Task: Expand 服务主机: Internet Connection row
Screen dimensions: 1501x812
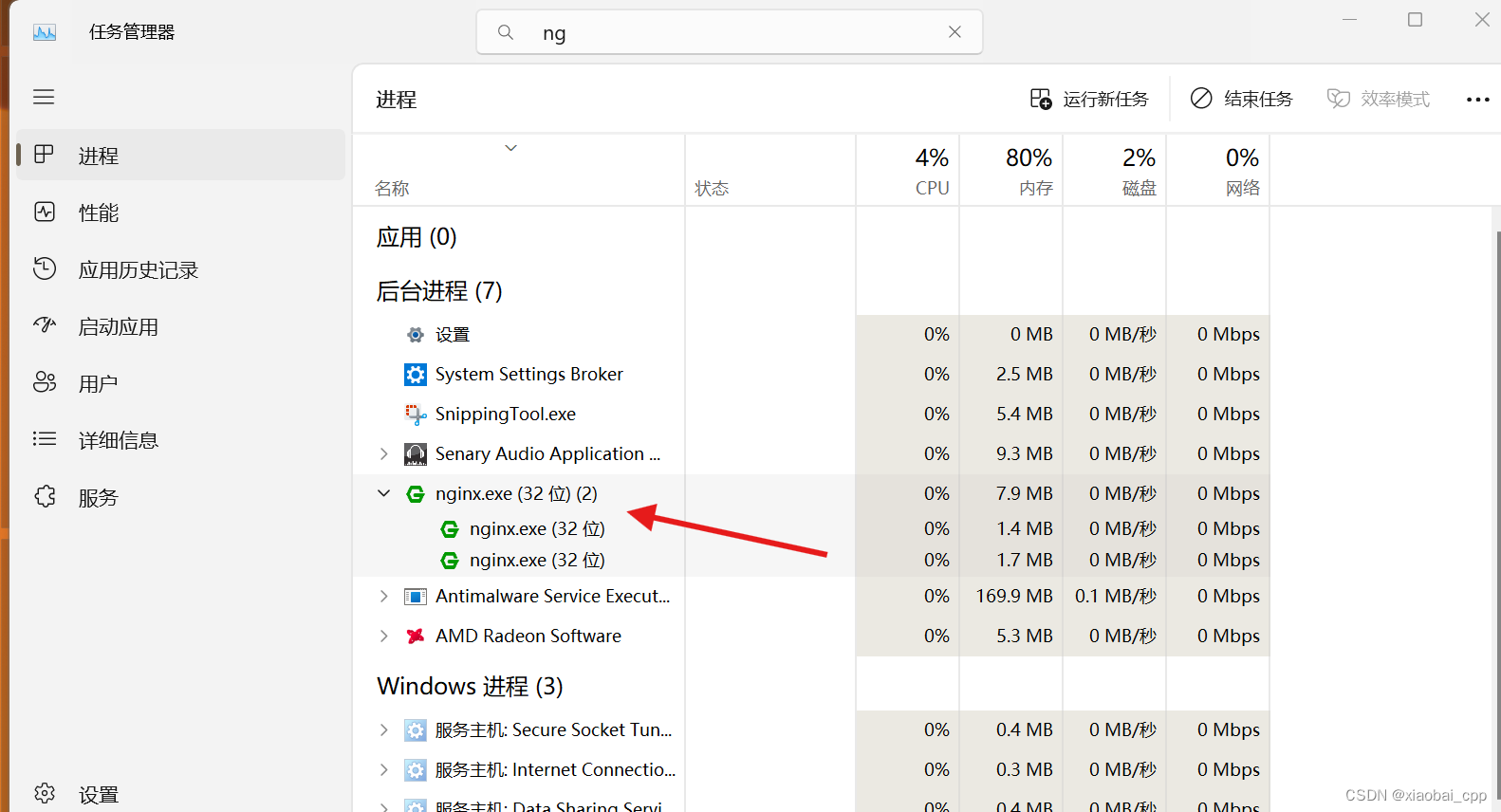Action: (383, 770)
